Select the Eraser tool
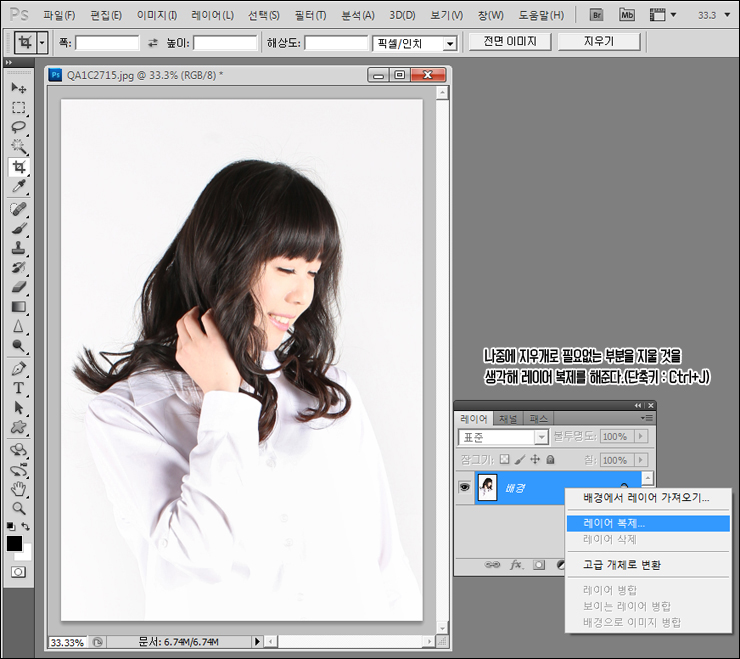 (x=18, y=287)
